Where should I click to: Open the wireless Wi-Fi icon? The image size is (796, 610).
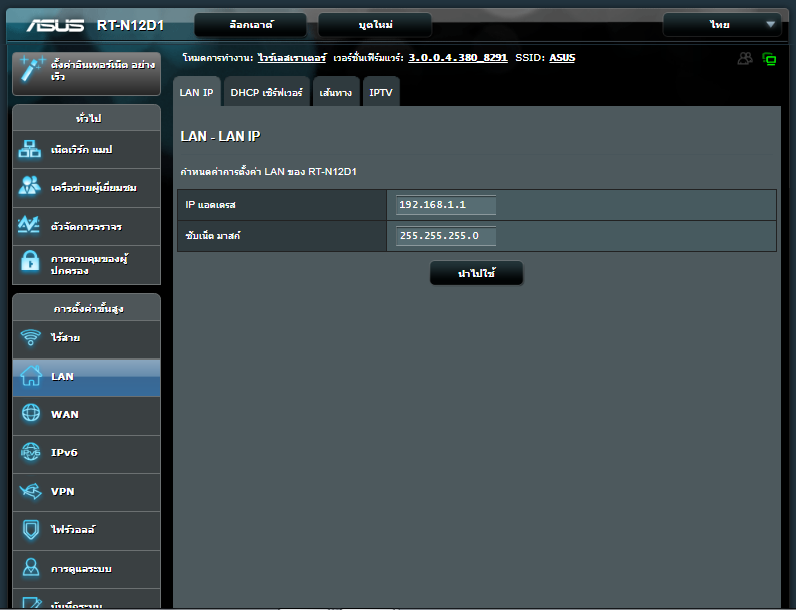pos(30,337)
